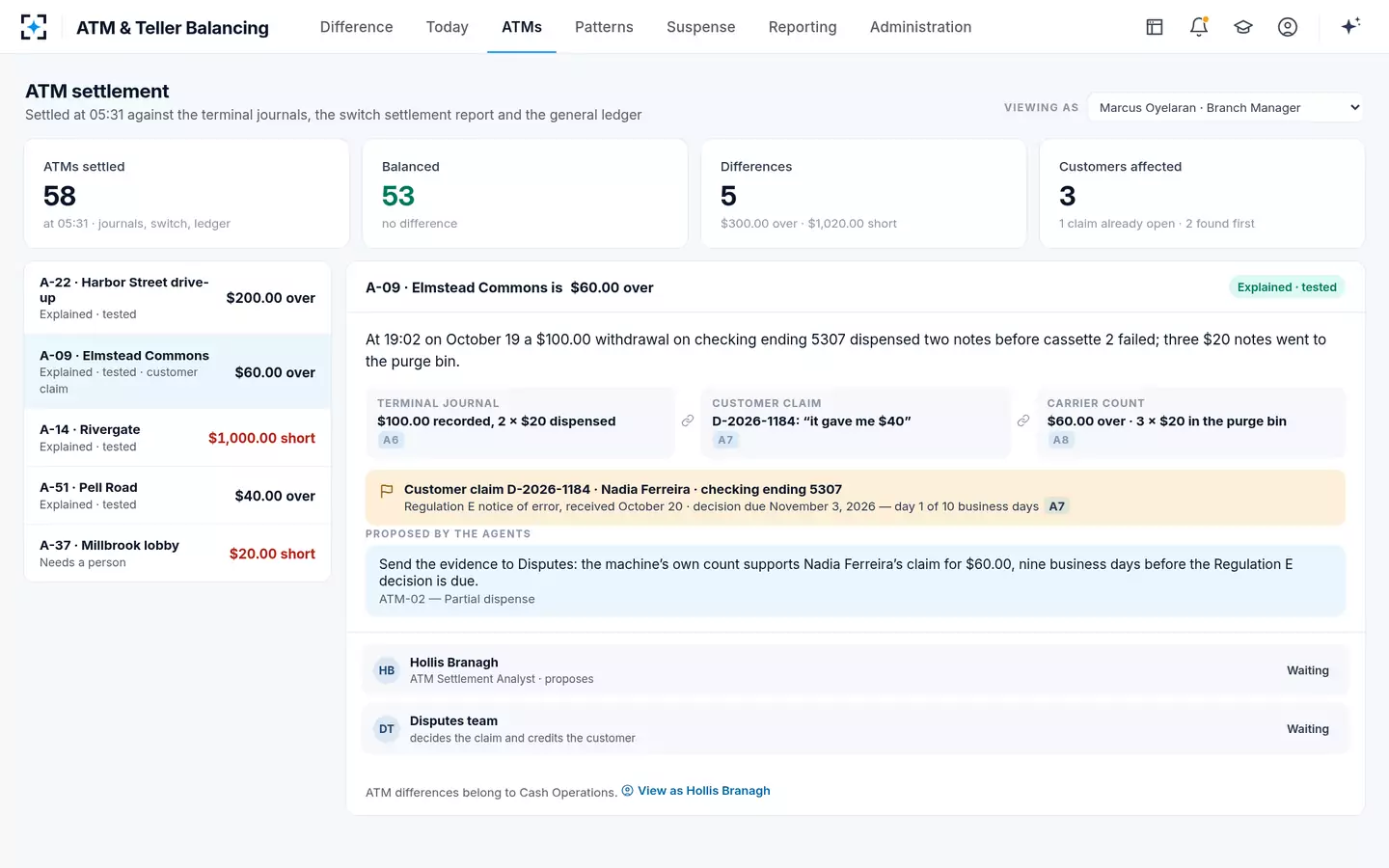Click the DT avatar for Disputes team
Image resolution: width=1389 pixels, height=868 pixels.
point(387,729)
